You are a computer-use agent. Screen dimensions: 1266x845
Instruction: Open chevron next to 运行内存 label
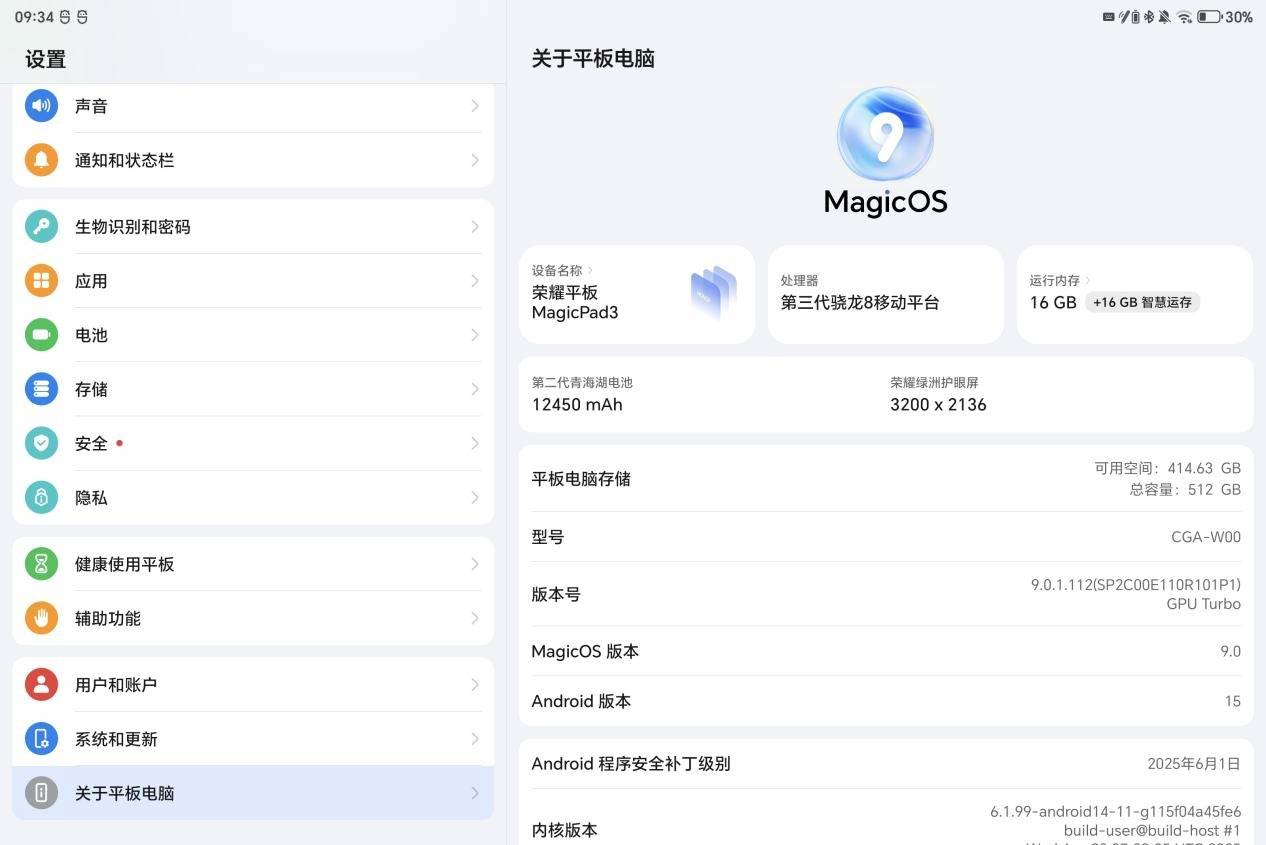pyautogui.click(x=1088, y=281)
